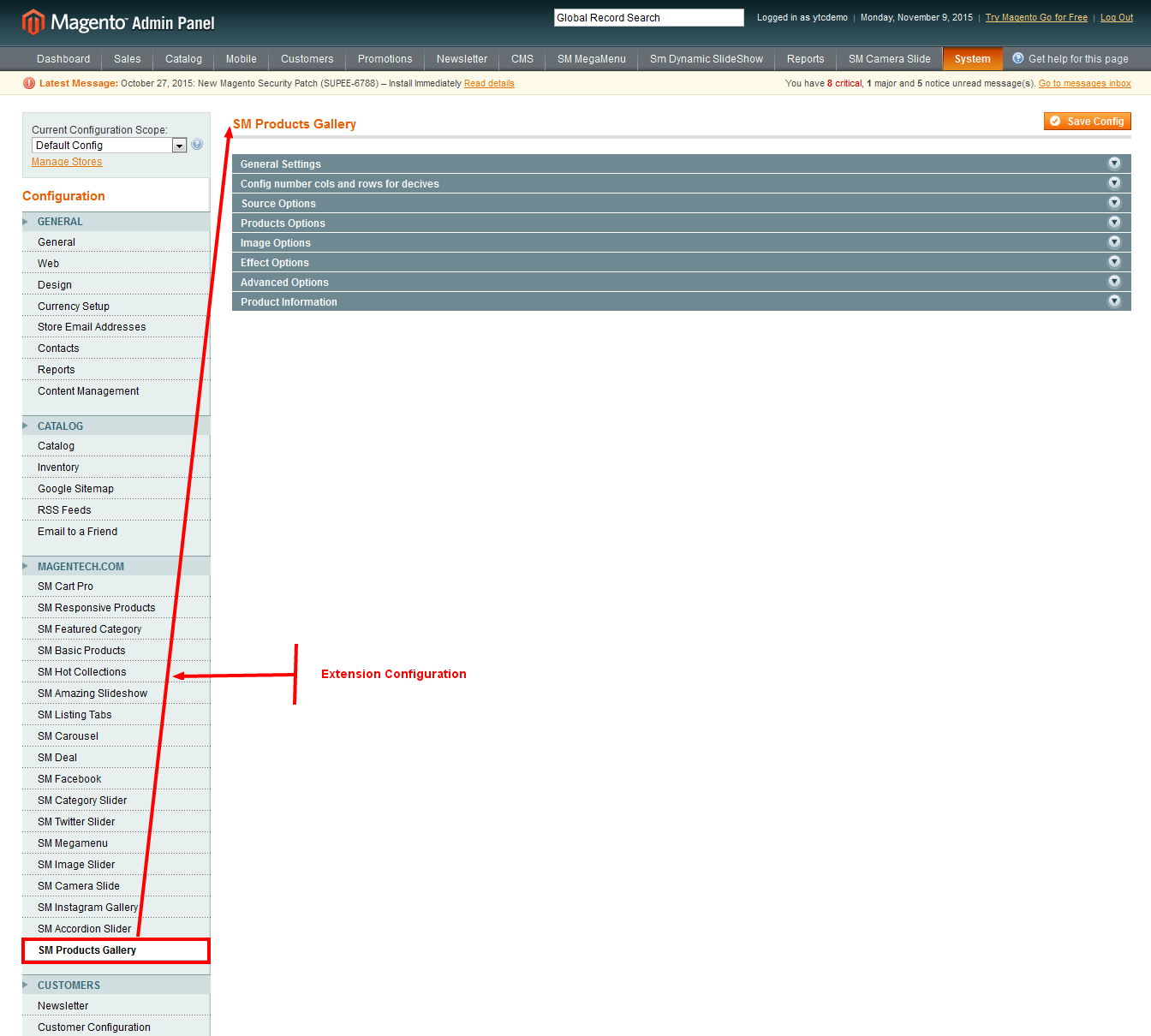The width and height of the screenshot is (1151, 1036).
Task: Expand the General Settings section arrow
Action: [x=1114, y=163]
